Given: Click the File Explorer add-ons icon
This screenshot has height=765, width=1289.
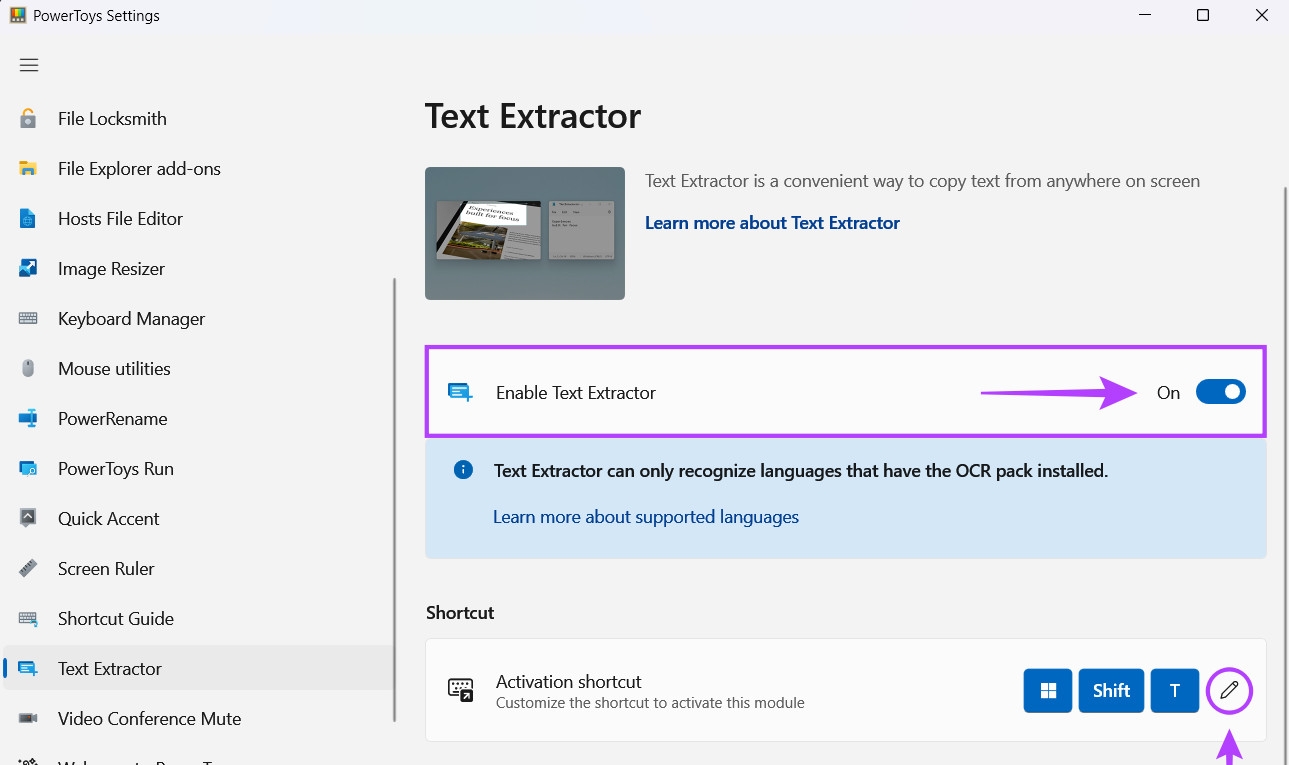Looking at the screenshot, I should pos(28,168).
